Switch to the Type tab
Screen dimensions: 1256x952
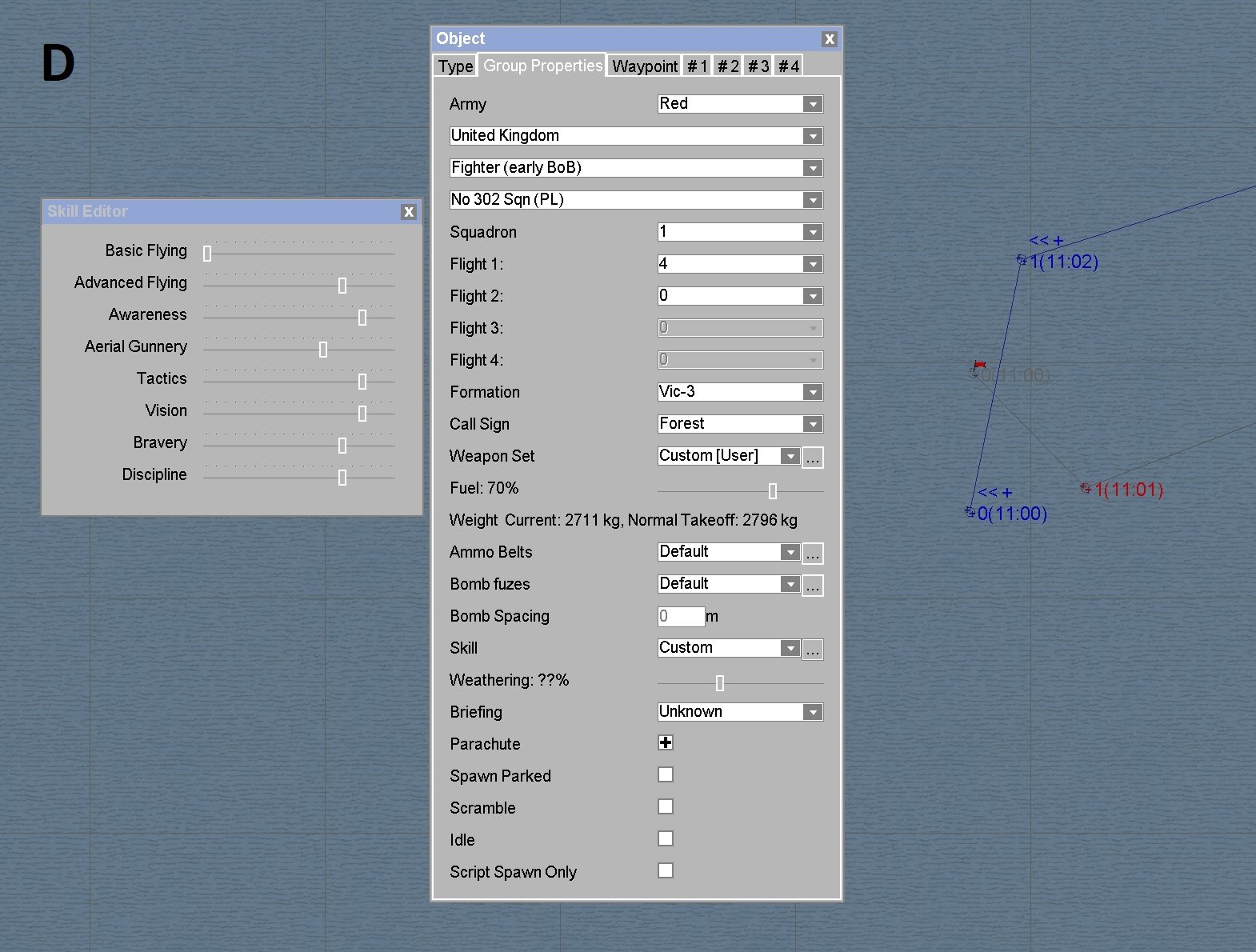point(456,66)
